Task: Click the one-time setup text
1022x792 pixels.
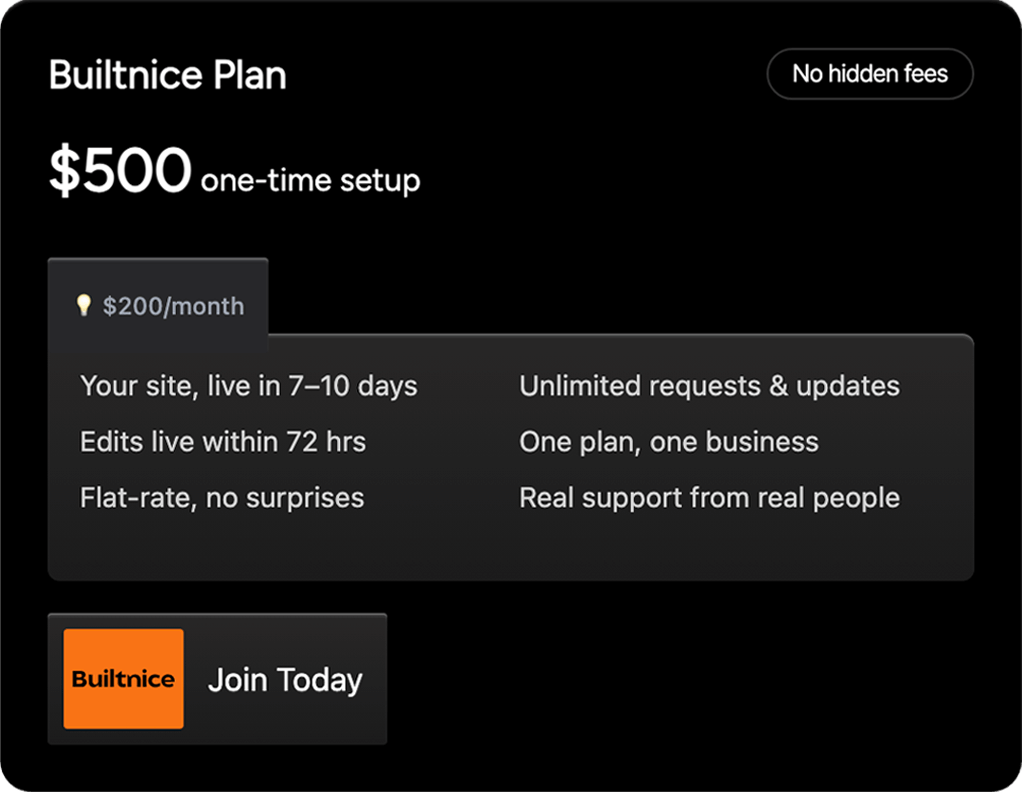Action: [310, 181]
